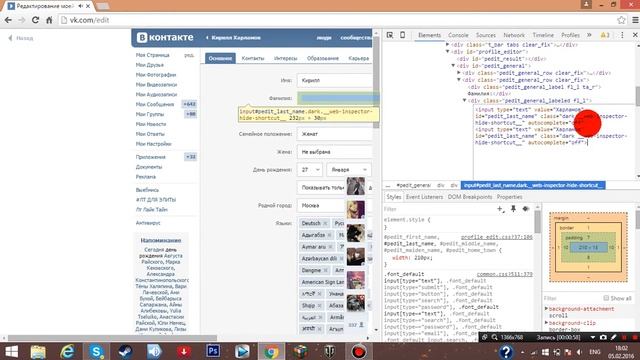Activate the DevTools element picker icon
The image size is (640, 360).
tap(390, 35)
